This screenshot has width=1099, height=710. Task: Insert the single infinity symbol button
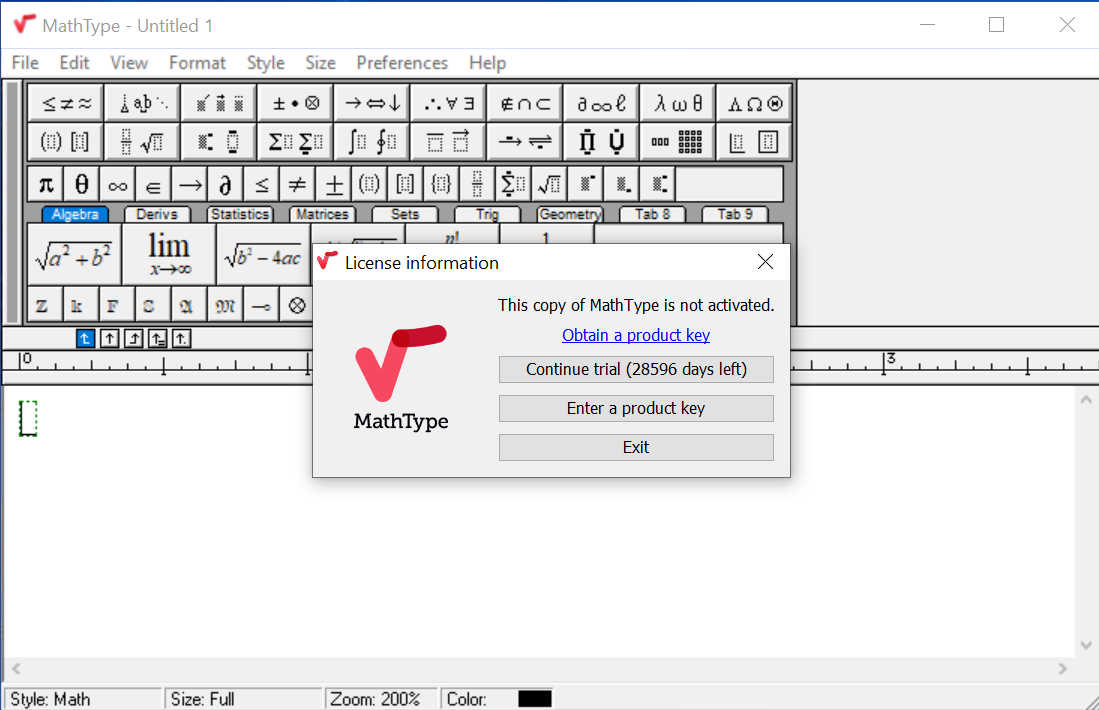pyautogui.click(x=117, y=184)
